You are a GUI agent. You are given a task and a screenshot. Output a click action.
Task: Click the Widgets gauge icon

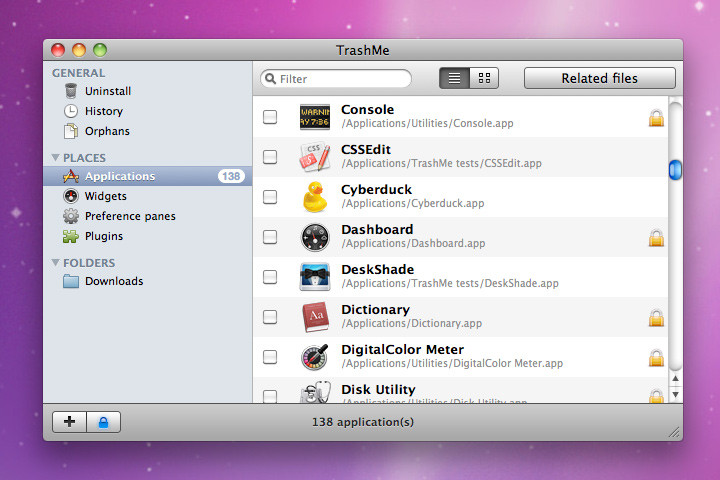[71, 196]
